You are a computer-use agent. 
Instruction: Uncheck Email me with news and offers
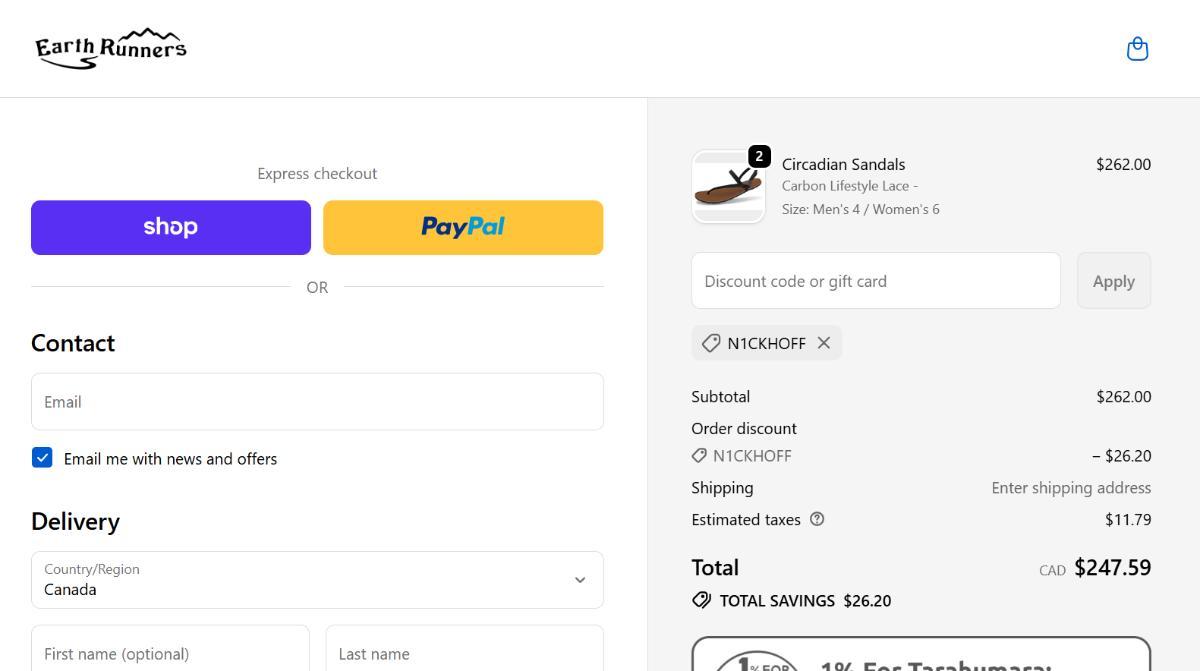(42, 458)
